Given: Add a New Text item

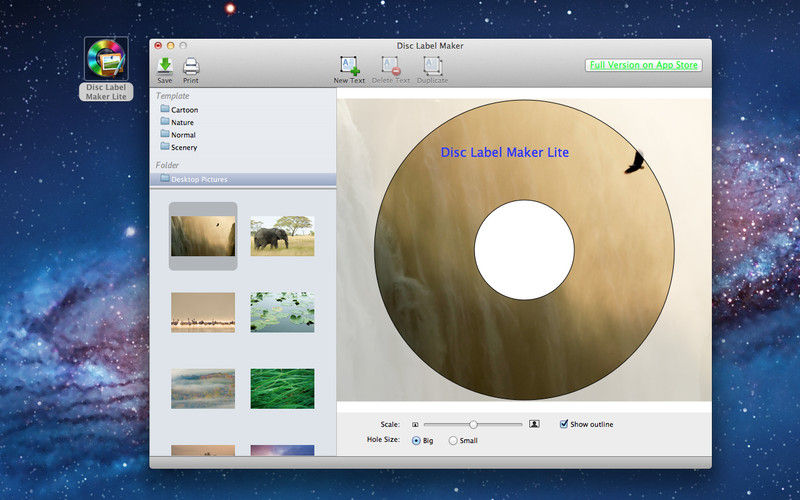Looking at the screenshot, I should pyautogui.click(x=349, y=69).
